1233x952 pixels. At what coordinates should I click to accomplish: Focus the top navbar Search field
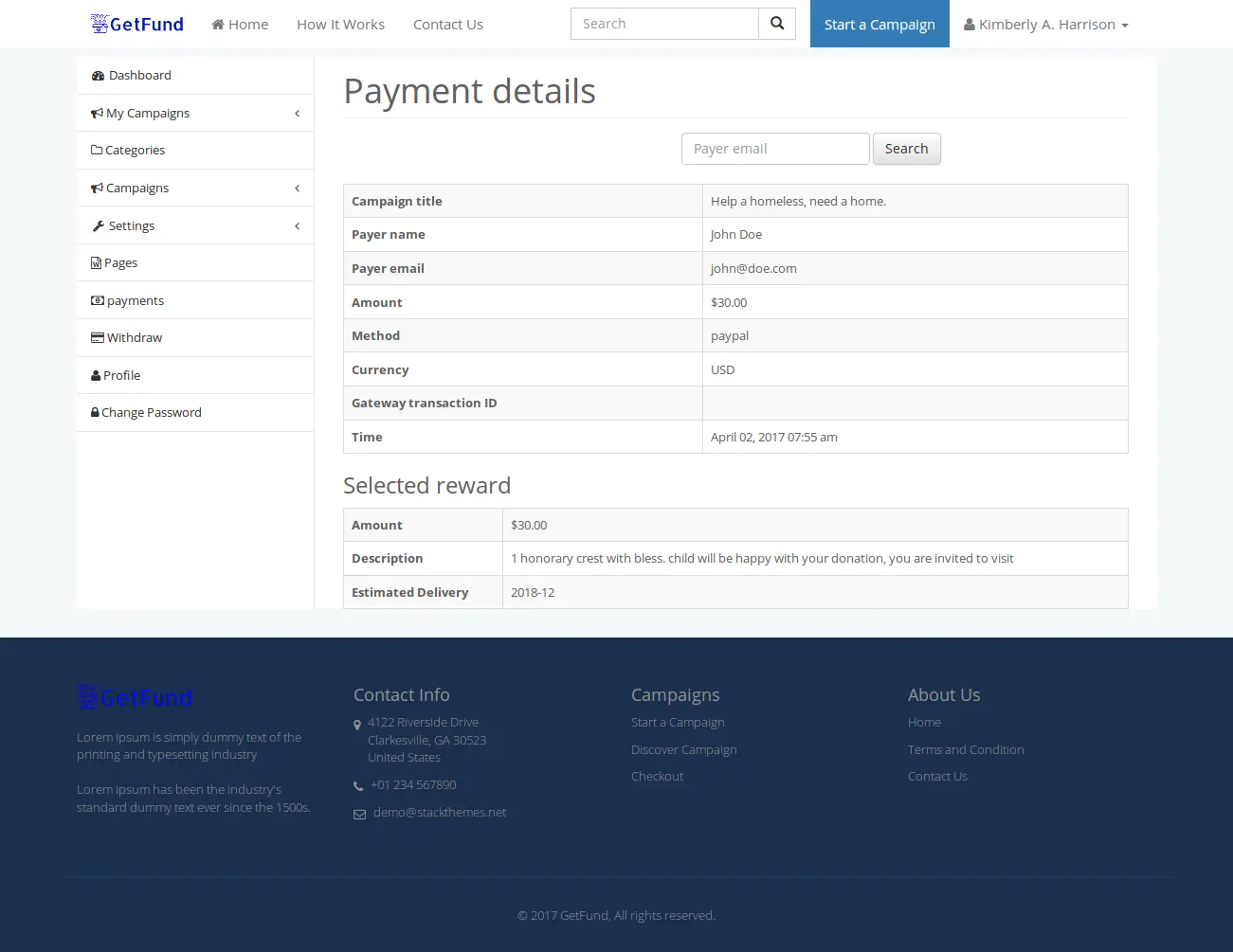(664, 24)
